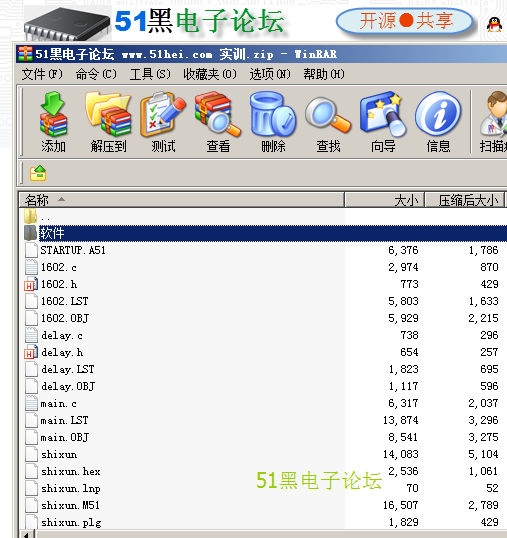Image resolution: width=507 pixels, height=538 pixels.
Task: Click the main.c file icon
Action: [x=31, y=403]
